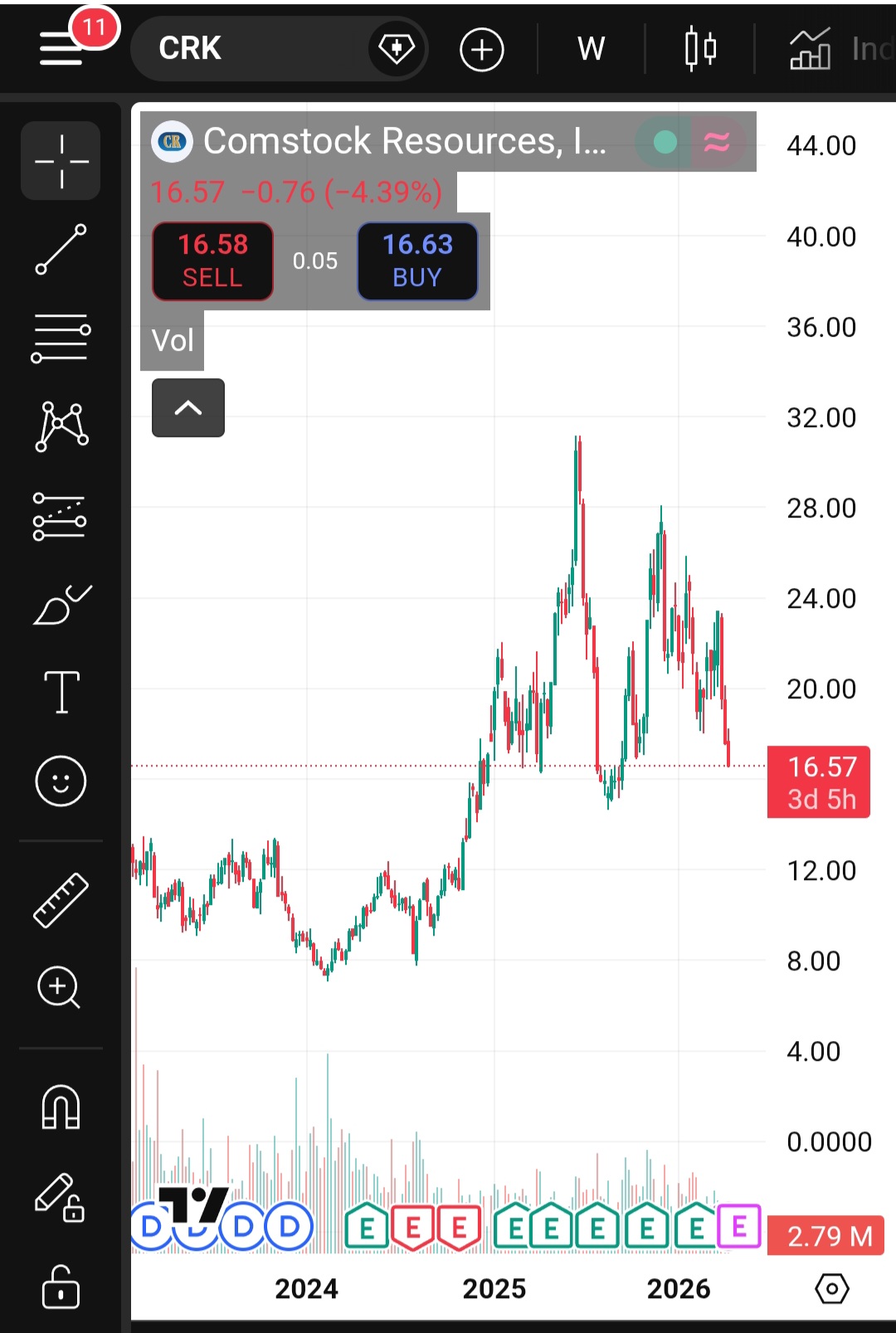Click the 2024 date axis label
Image resolution: width=896 pixels, height=1333 pixels.
[x=307, y=1289]
